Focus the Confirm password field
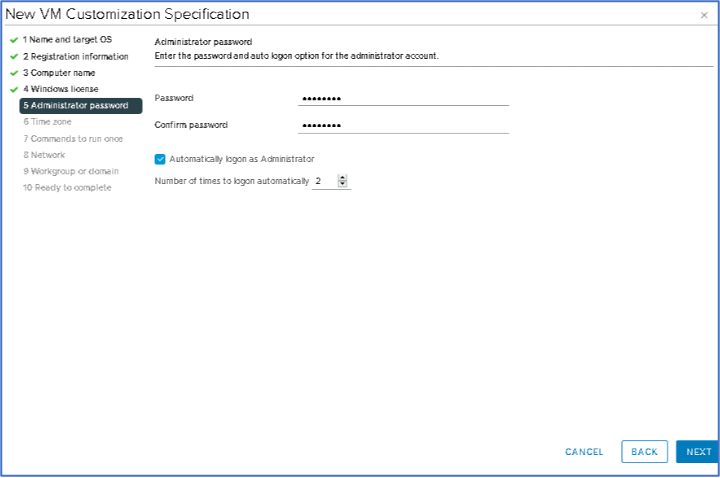720x478 pixels. click(x=403, y=126)
